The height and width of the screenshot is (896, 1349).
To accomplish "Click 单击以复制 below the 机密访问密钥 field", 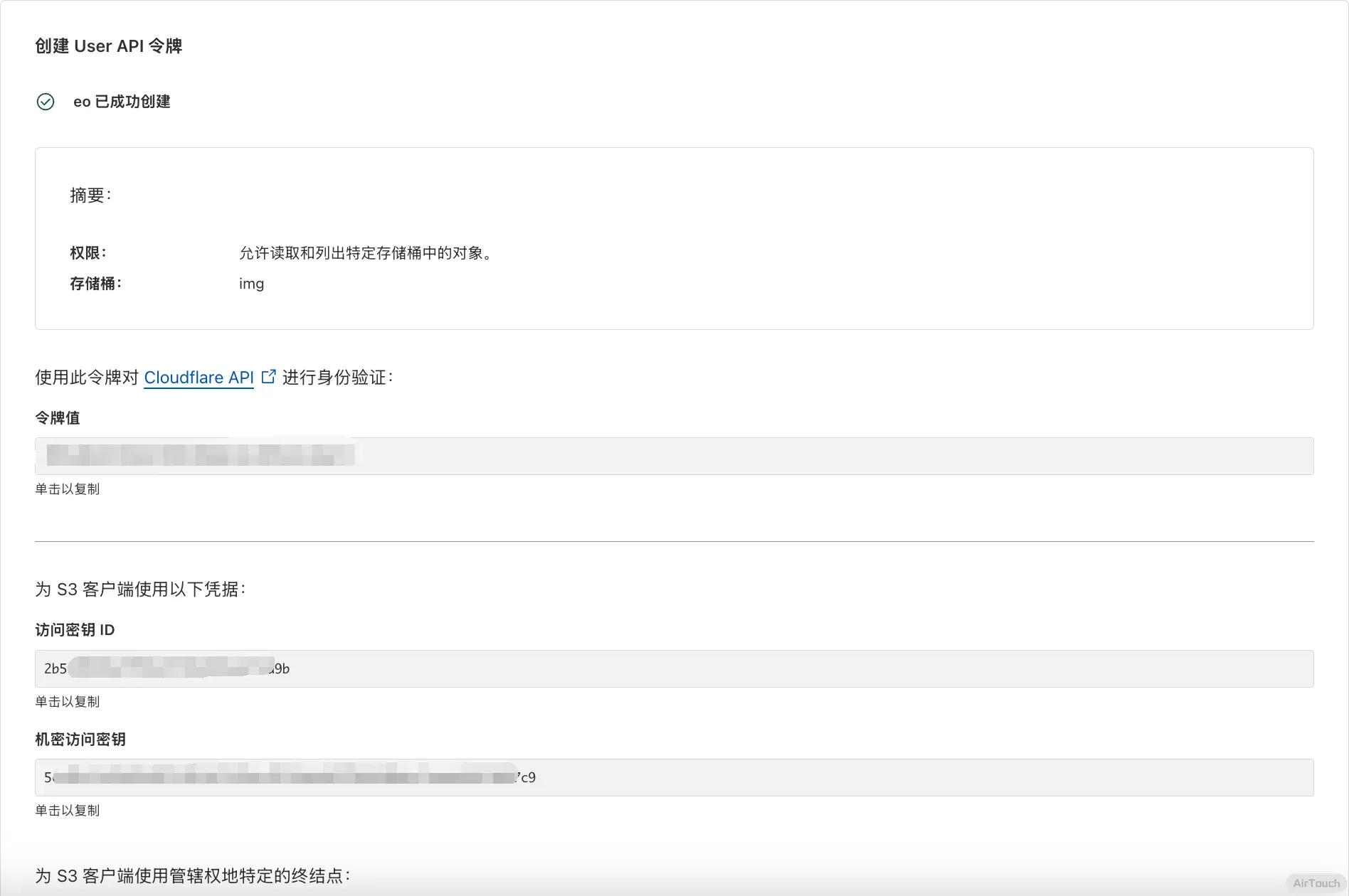I will point(68,811).
